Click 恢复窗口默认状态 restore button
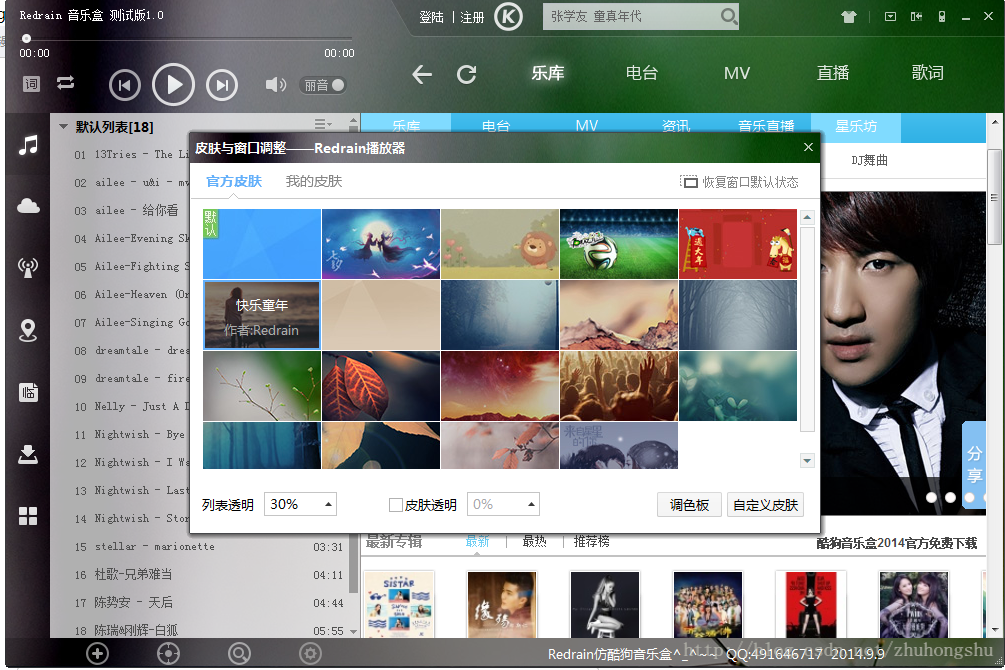The image size is (1005, 670). click(x=739, y=182)
